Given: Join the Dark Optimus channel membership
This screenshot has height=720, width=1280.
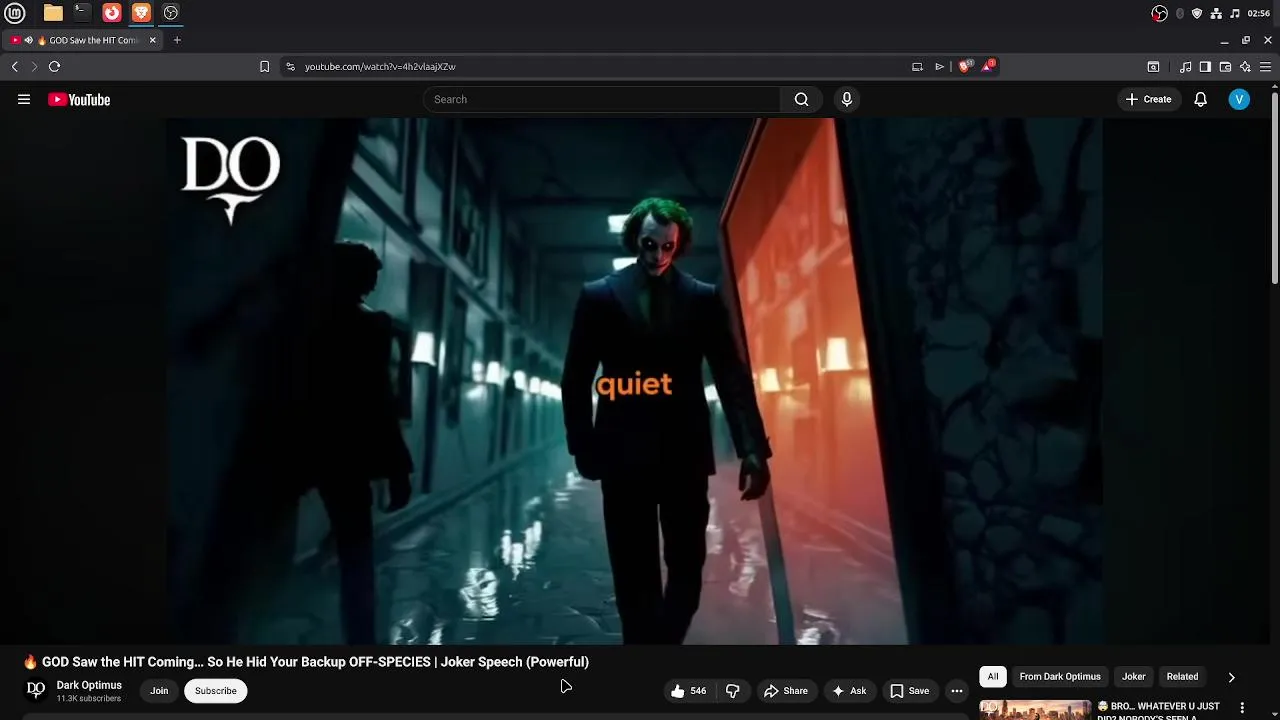Looking at the screenshot, I should [x=159, y=691].
